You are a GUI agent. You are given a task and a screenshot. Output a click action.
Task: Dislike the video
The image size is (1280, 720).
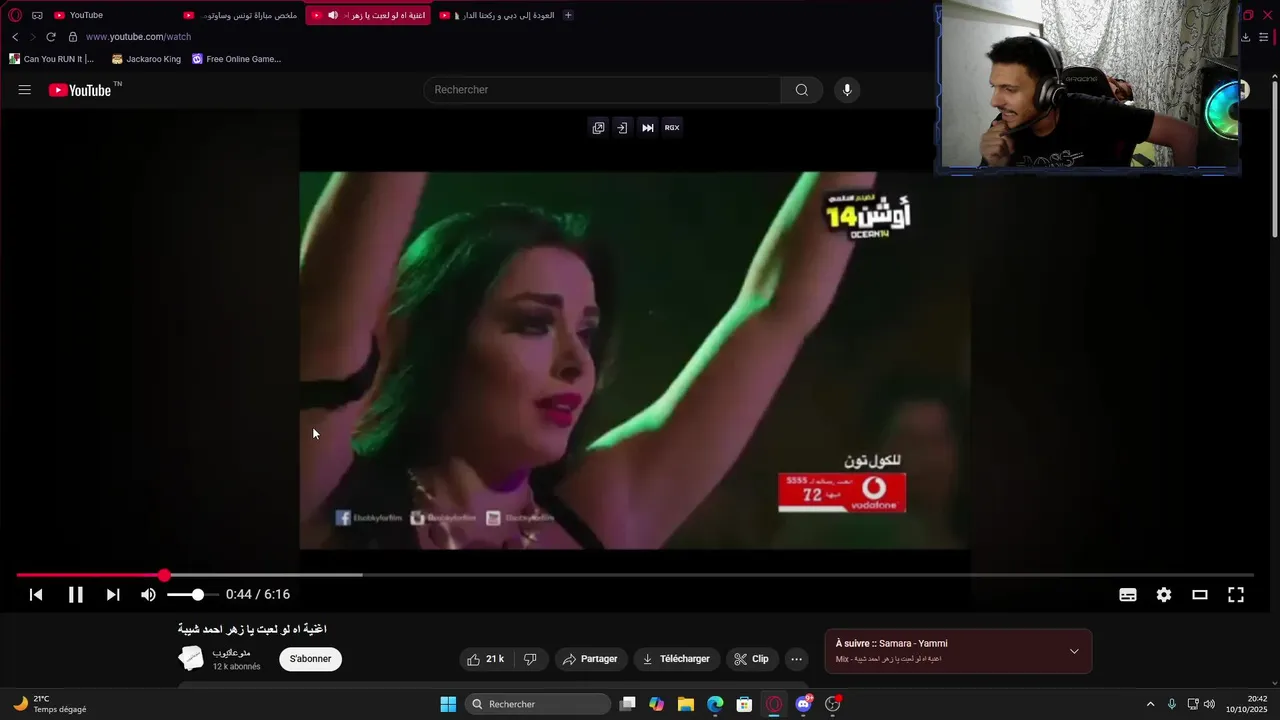tap(531, 659)
